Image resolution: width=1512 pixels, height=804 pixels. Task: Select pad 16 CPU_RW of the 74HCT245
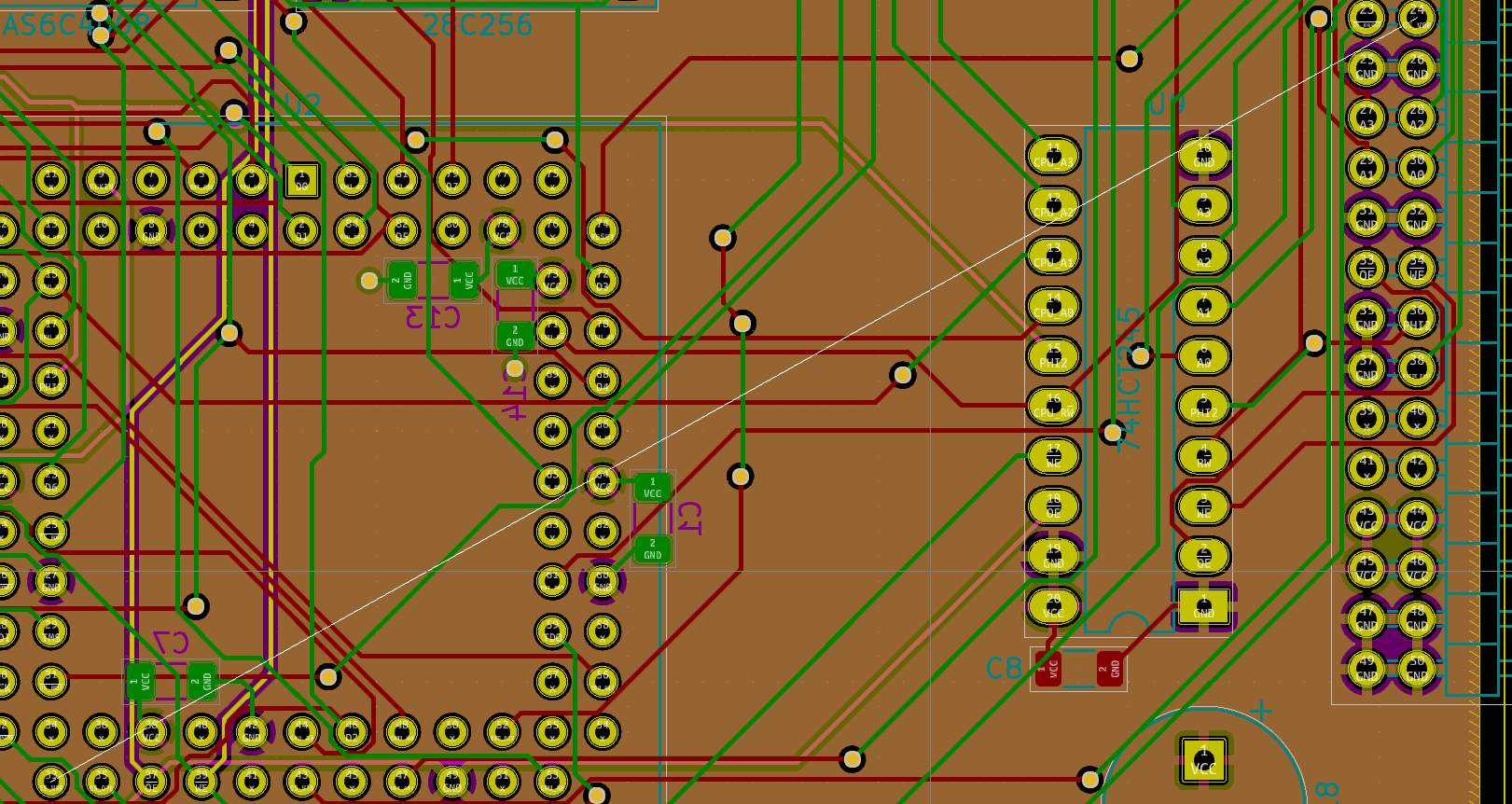click(x=1053, y=407)
